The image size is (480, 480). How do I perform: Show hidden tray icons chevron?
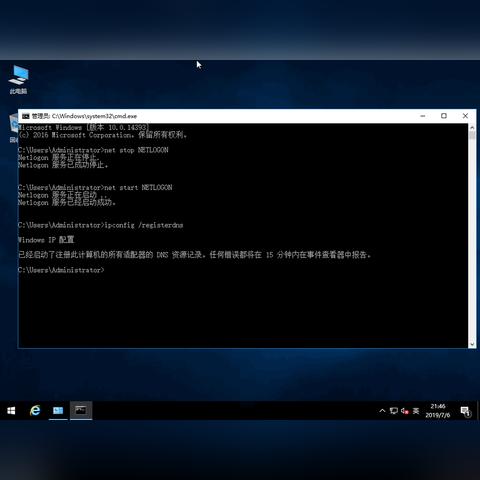382,411
